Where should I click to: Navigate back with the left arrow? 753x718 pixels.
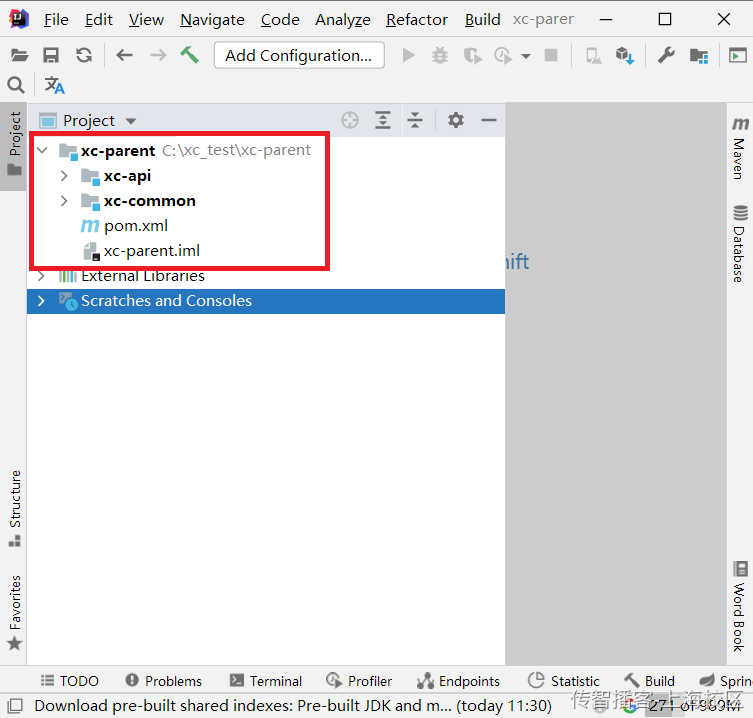tap(124, 56)
